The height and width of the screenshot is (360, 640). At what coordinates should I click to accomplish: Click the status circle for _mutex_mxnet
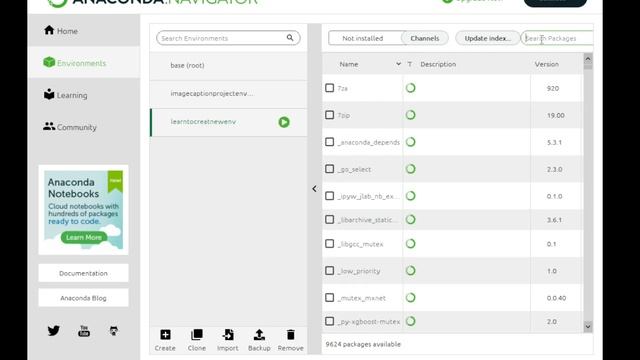411,298
